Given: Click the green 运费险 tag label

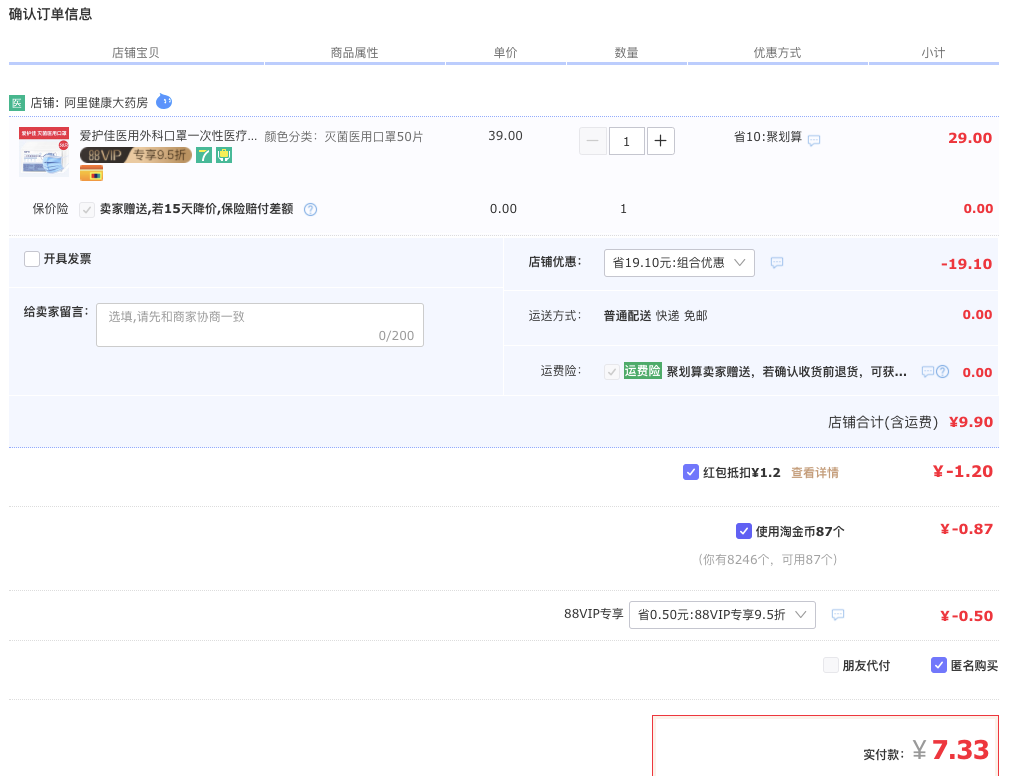Looking at the screenshot, I should [x=643, y=371].
